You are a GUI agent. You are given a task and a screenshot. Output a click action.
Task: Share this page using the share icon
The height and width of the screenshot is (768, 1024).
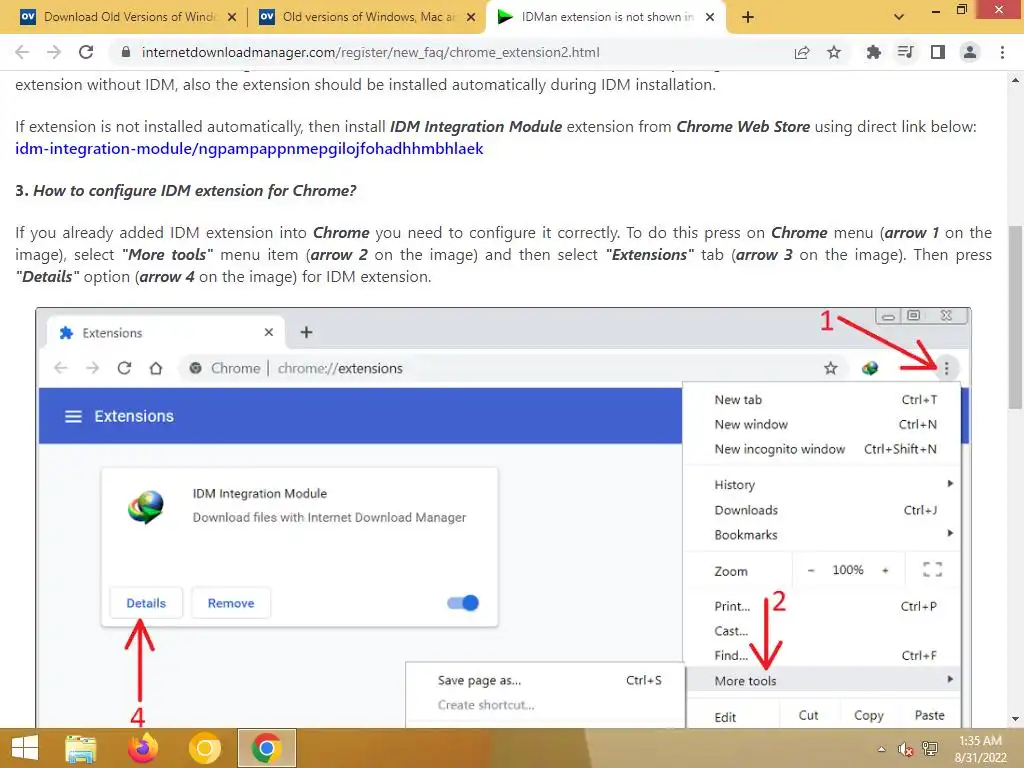pyautogui.click(x=802, y=52)
